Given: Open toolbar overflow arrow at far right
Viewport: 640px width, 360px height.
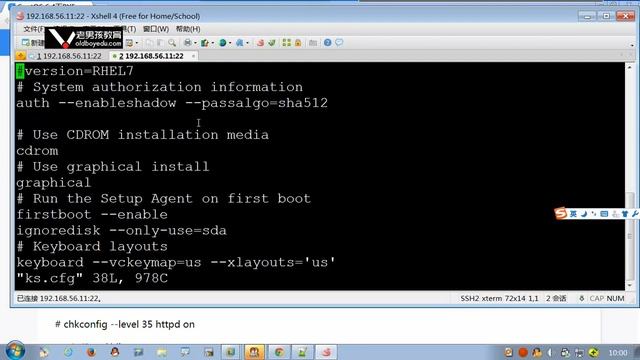Looking at the screenshot, I should tap(632, 44).
